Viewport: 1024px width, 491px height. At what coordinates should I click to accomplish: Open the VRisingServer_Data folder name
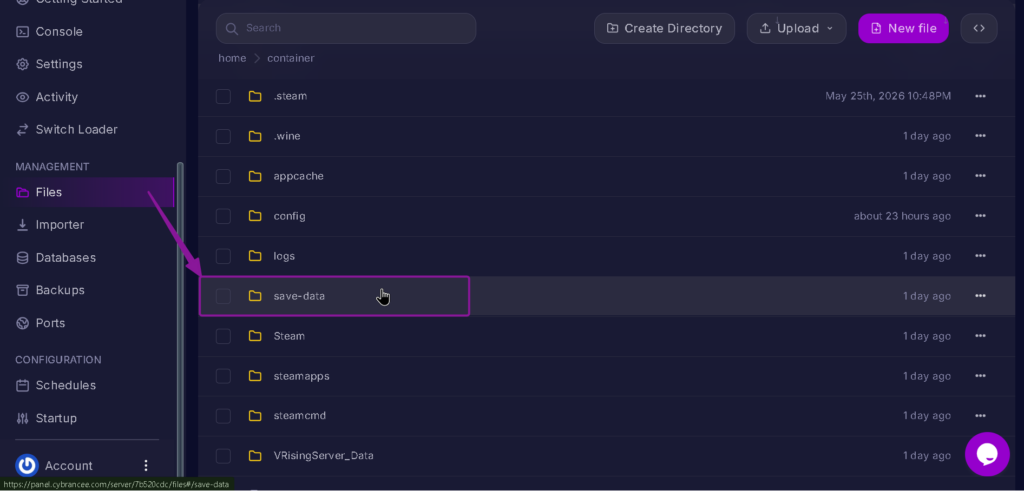323,456
